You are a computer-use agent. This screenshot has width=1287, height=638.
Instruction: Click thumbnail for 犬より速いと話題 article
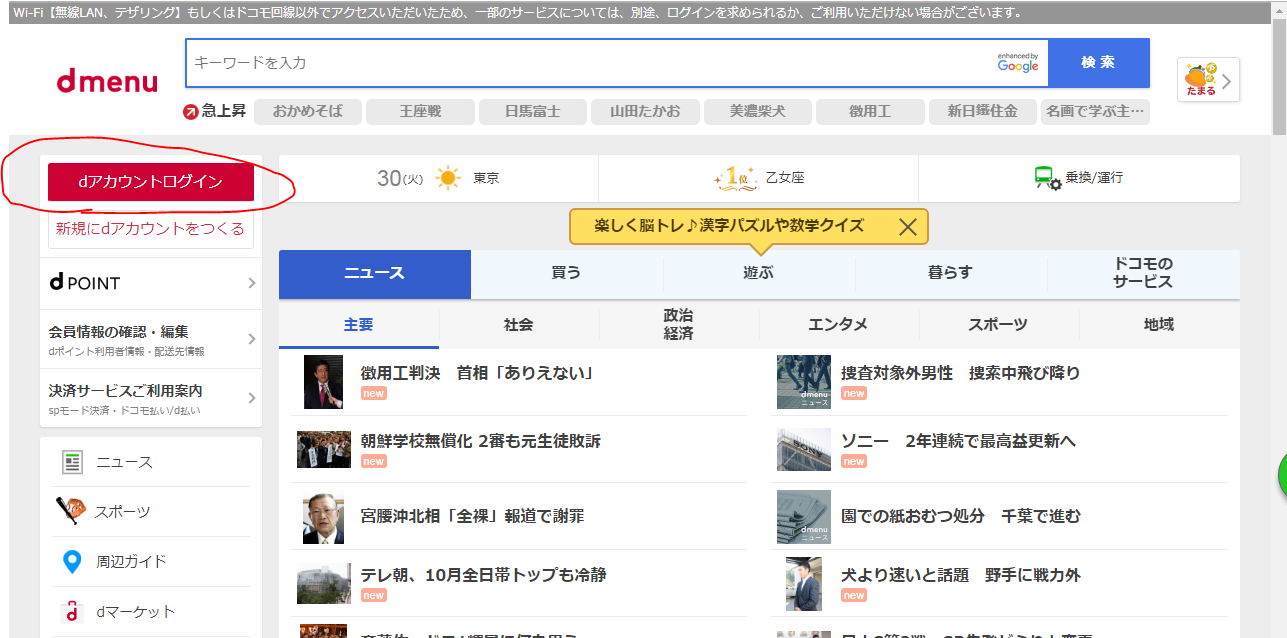pos(804,584)
